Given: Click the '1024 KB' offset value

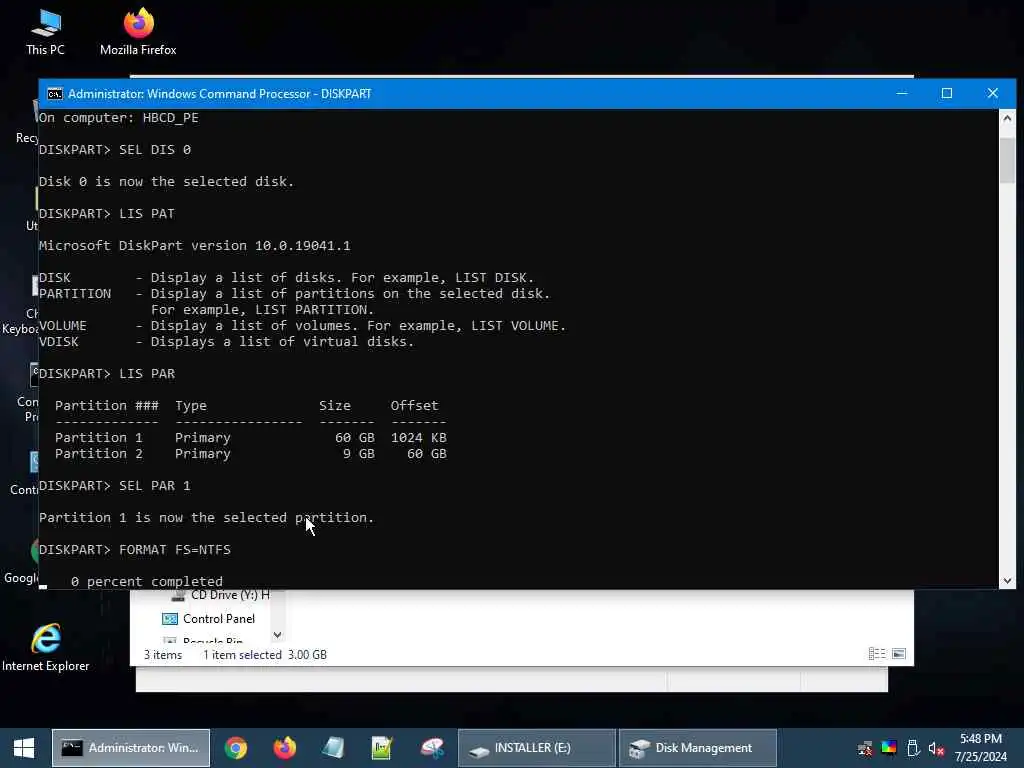Looking at the screenshot, I should 419,438.
